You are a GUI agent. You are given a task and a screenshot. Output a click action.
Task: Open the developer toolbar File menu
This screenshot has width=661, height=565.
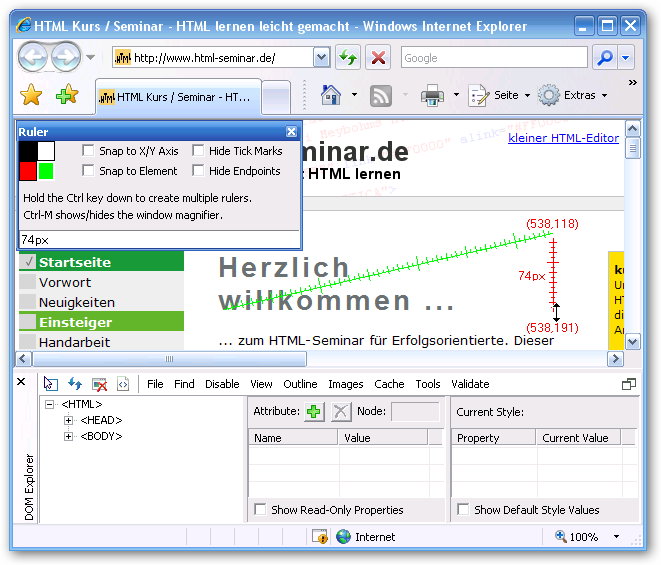pyautogui.click(x=155, y=384)
